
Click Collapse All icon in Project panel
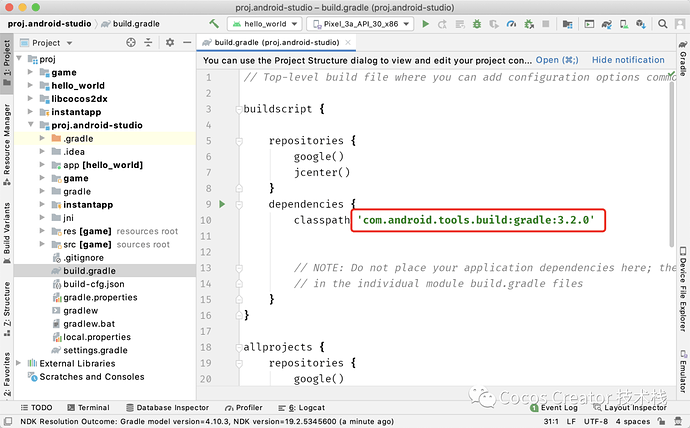tap(148, 42)
